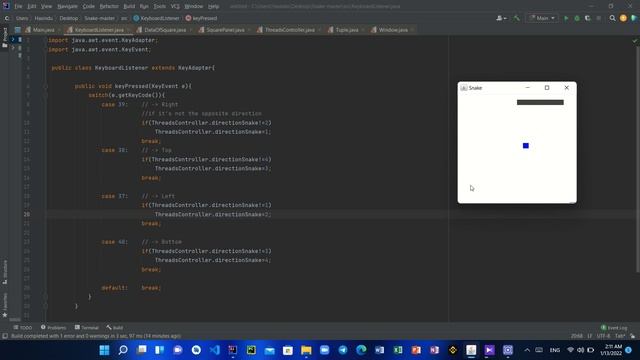Screen dimensions: 640x360
Task: Run with coverage using the shield icon
Action: tap(588, 18)
